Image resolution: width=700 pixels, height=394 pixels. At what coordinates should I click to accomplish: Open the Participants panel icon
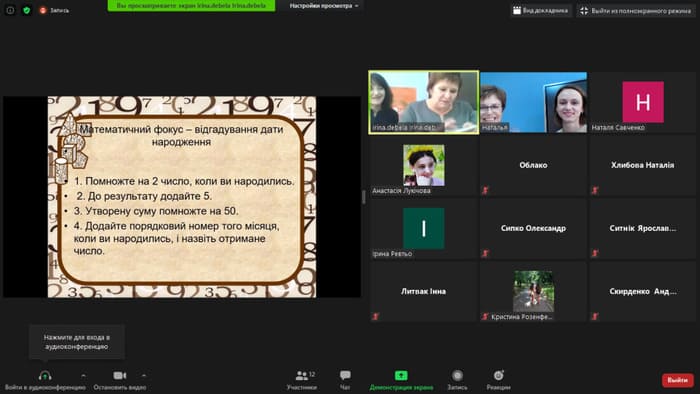[302, 376]
